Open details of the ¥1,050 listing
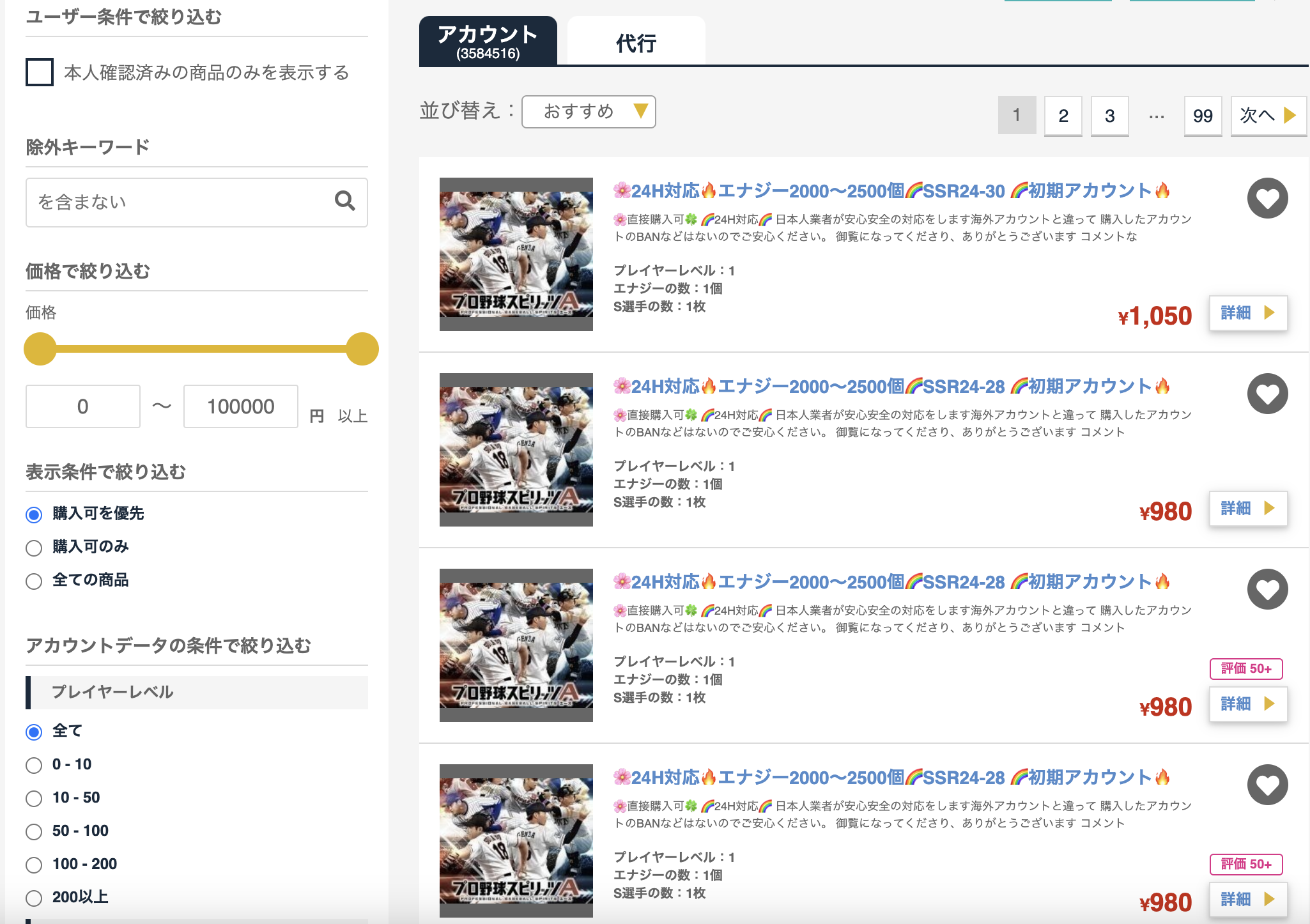 click(x=1248, y=313)
